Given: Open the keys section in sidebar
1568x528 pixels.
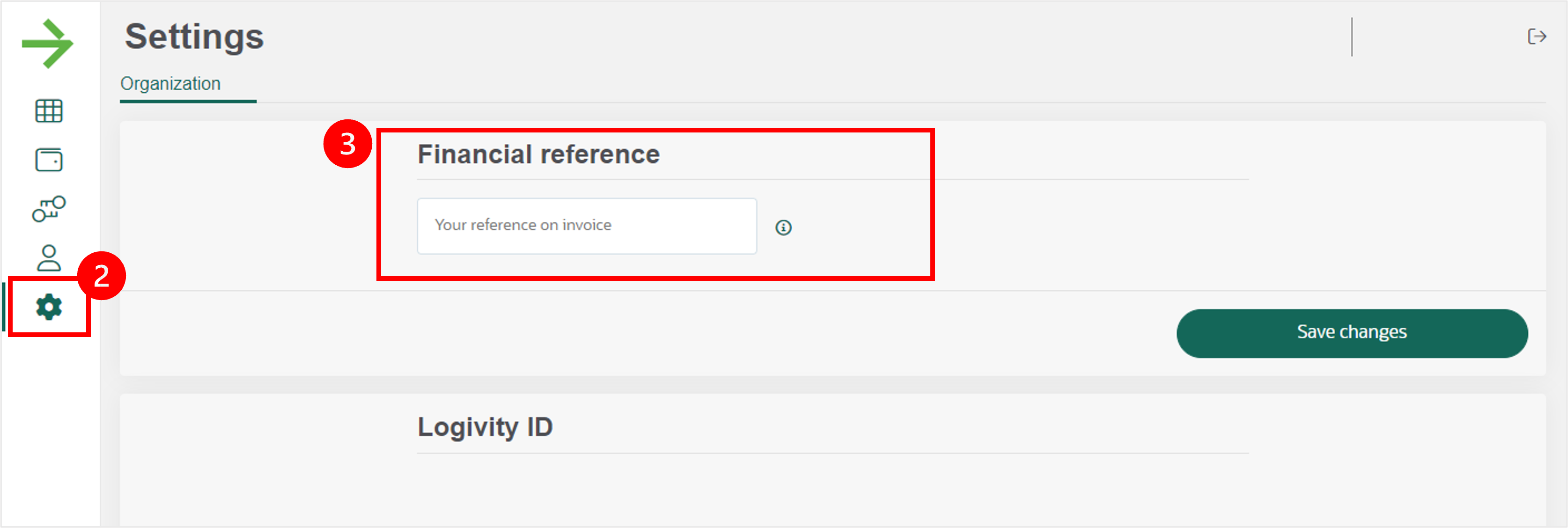Looking at the screenshot, I should [x=49, y=209].
